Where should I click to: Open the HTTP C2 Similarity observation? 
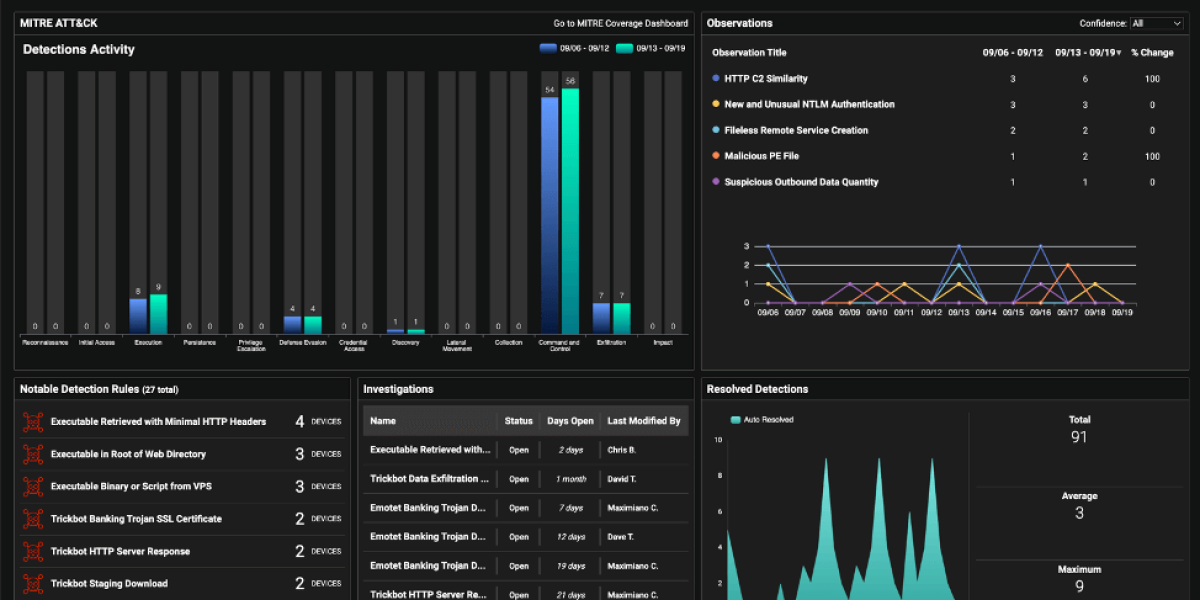click(766, 78)
